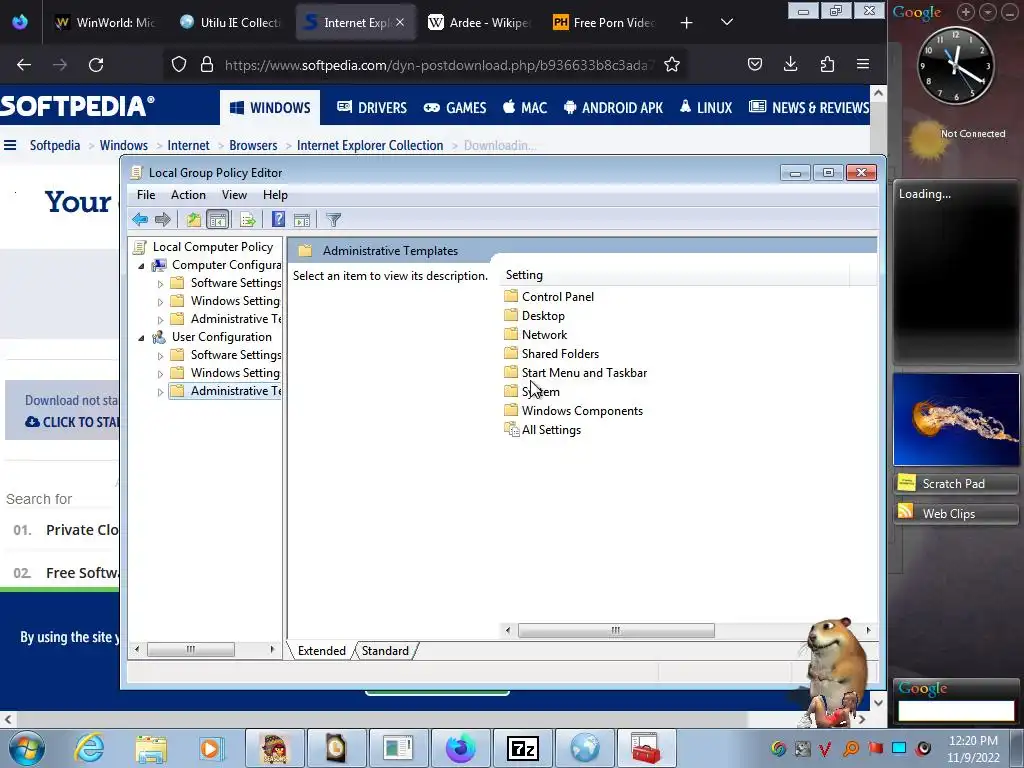Open the File menu in Policy Editor
Viewport: 1024px width, 768px height.
pyautogui.click(x=146, y=195)
